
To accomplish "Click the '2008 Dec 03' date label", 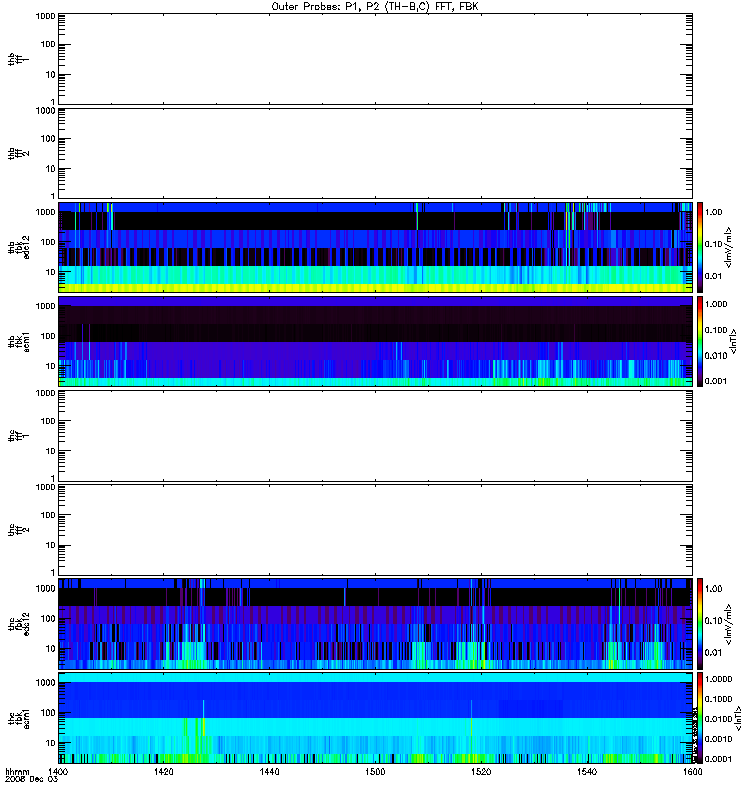I will pos(31,780).
